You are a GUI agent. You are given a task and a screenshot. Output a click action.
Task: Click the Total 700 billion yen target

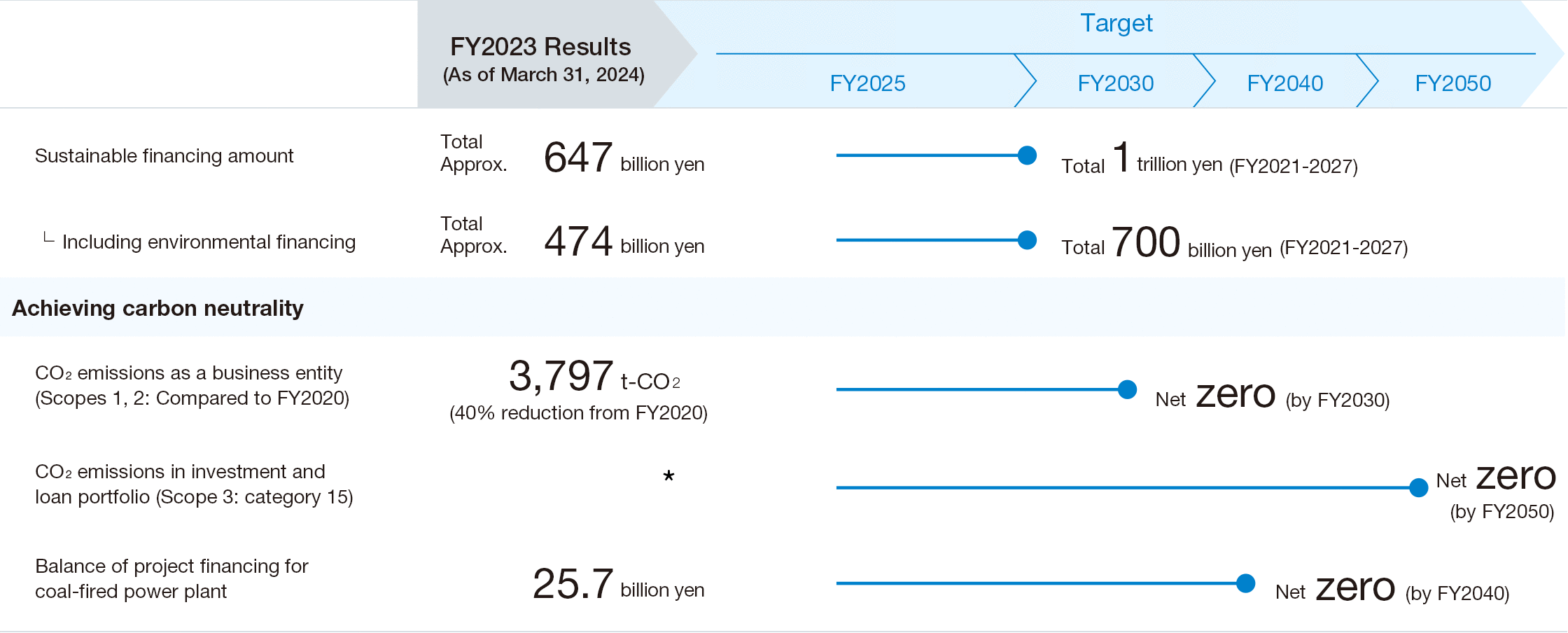[1234, 242]
